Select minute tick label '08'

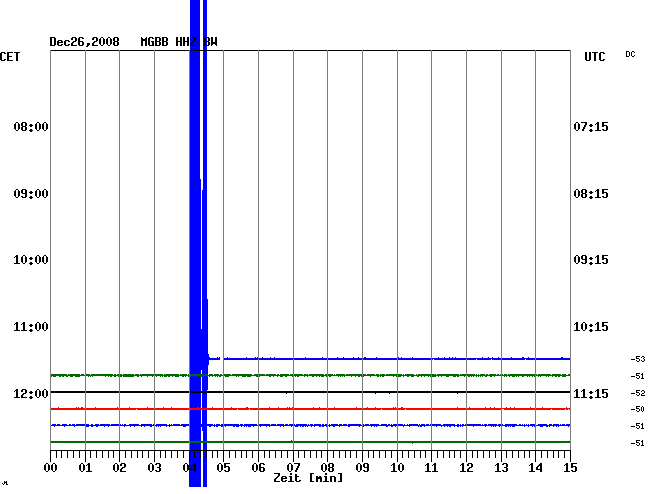(327, 467)
